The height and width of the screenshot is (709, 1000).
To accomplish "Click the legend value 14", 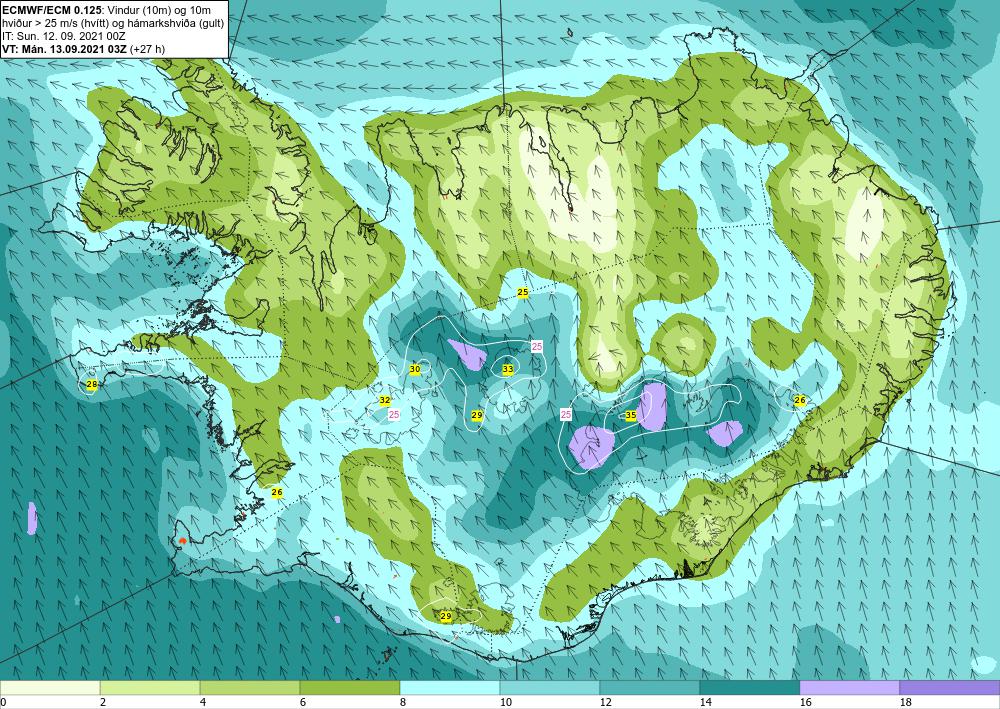I will pos(705,702).
